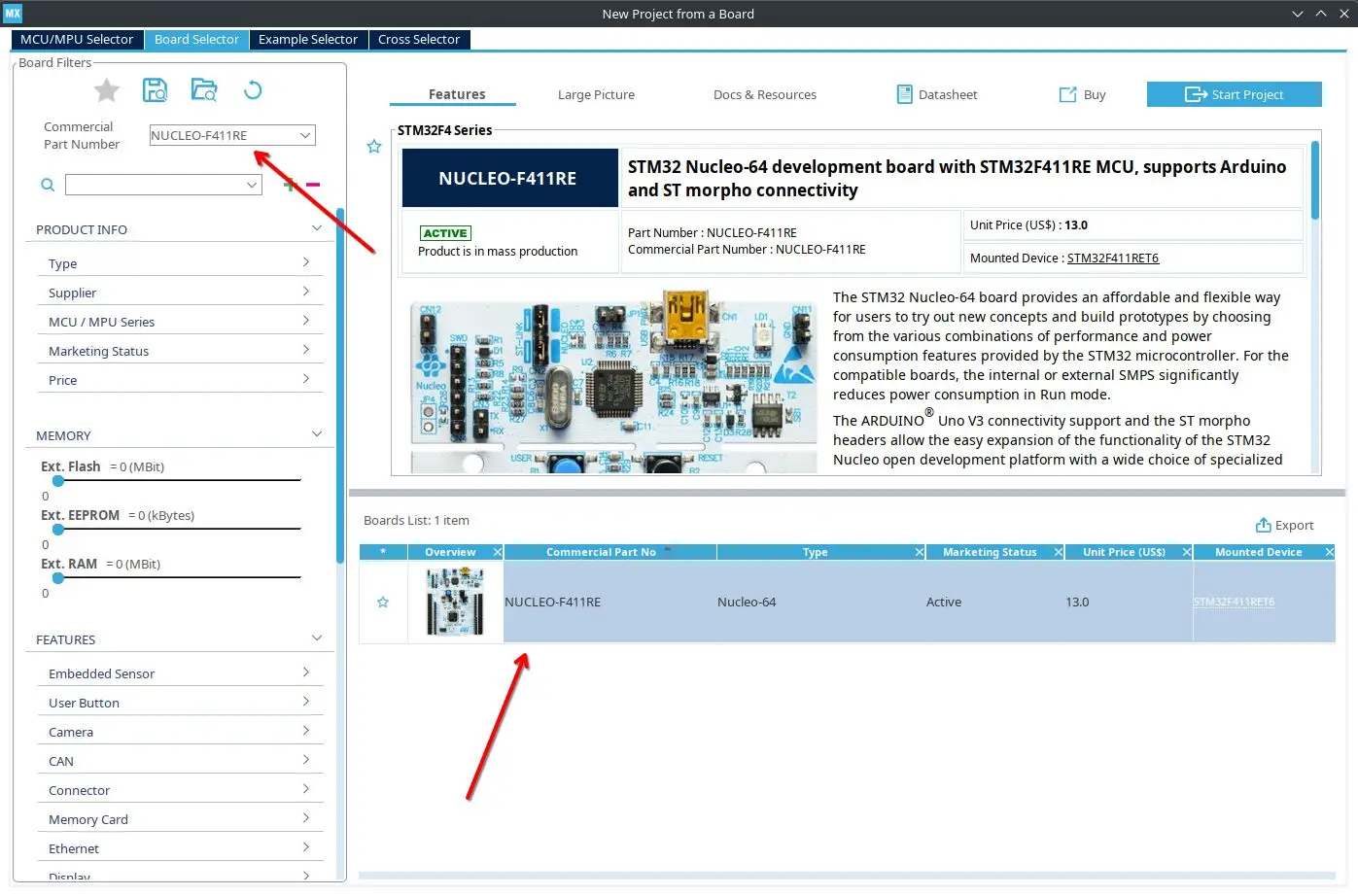Close the Type column with its X

tap(920, 552)
